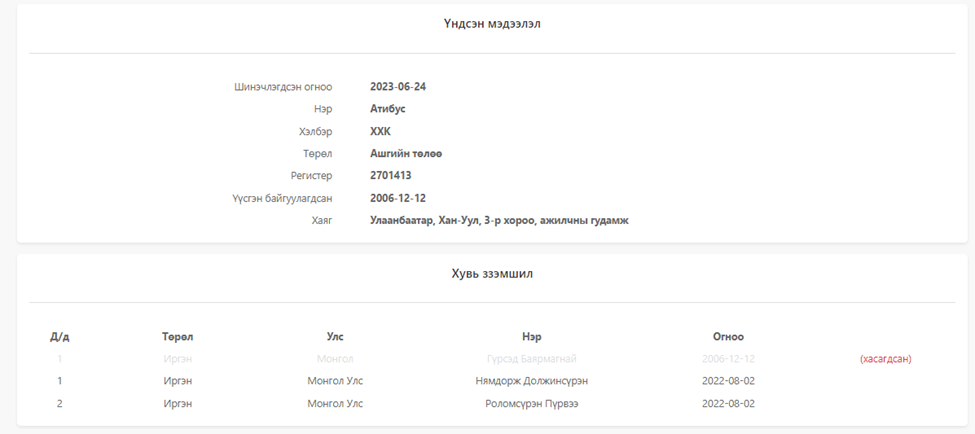
Task: Click the red '(хасагдсан)' status label
Action: (x=885, y=359)
